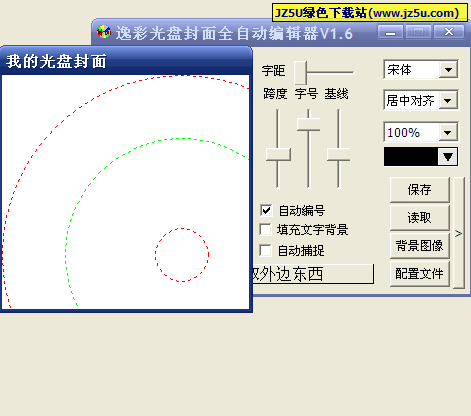Click the 基线 vertical slider thumb

pyautogui.click(x=338, y=155)
